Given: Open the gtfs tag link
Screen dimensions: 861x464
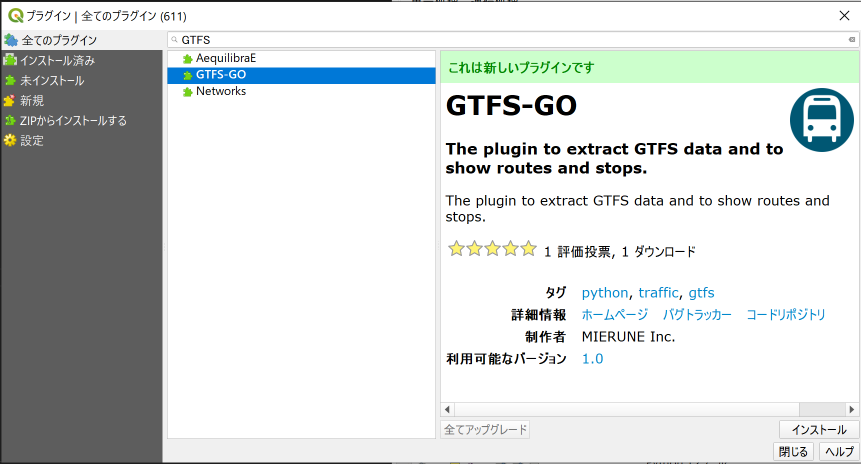Looking at the screenshot, I should coord(701,293).
